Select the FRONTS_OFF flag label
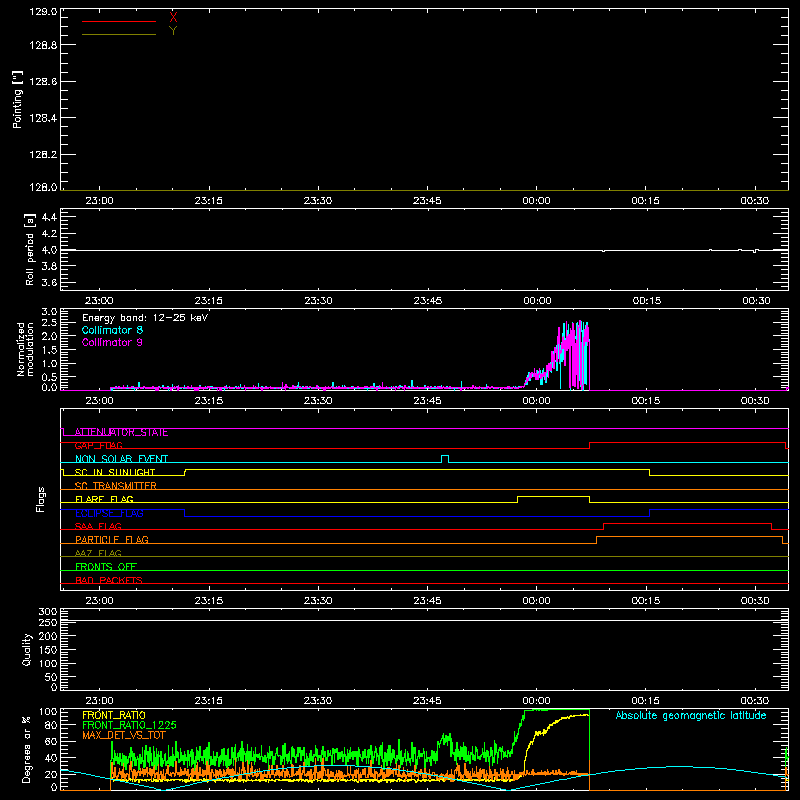 coord(106,567)
